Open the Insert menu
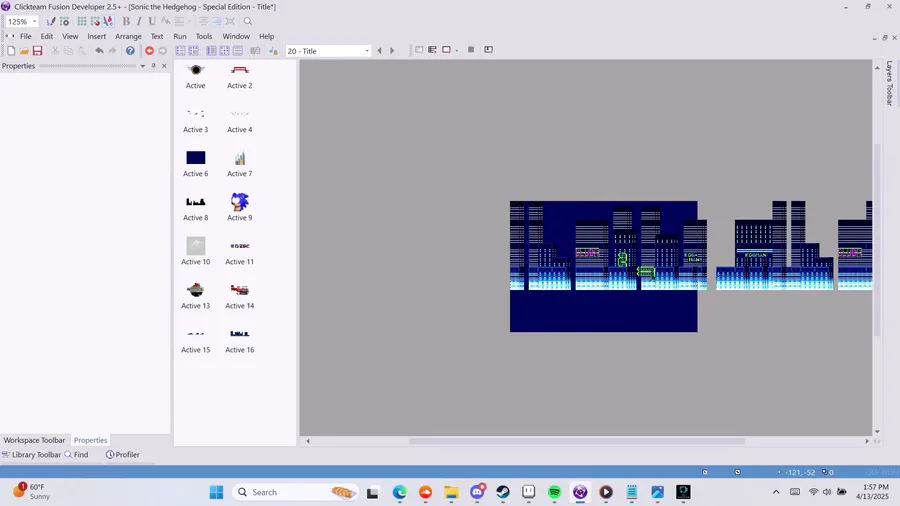900x506 pixels. [96, 36]
